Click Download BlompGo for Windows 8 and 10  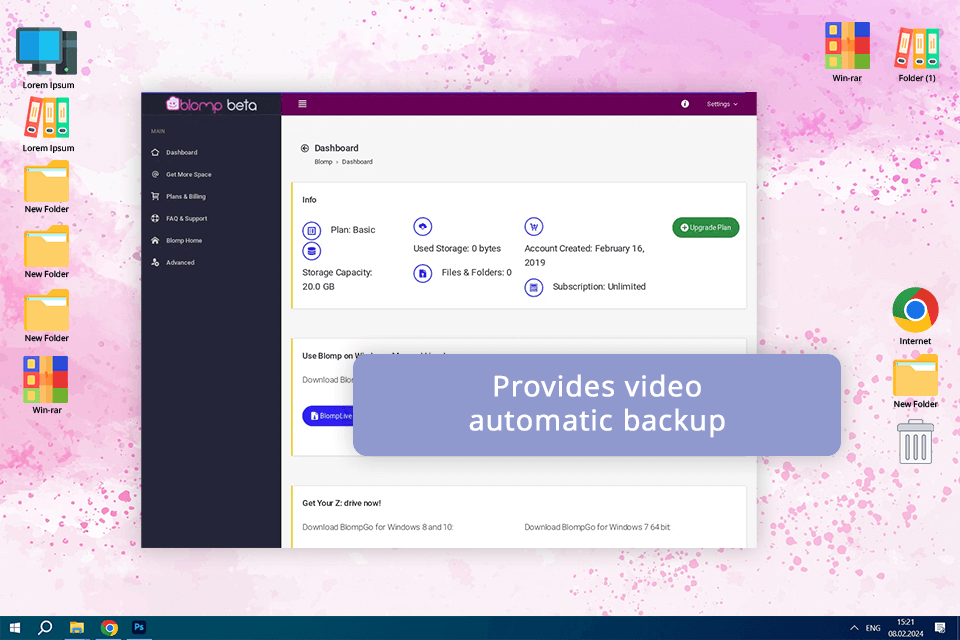[378, 527]
